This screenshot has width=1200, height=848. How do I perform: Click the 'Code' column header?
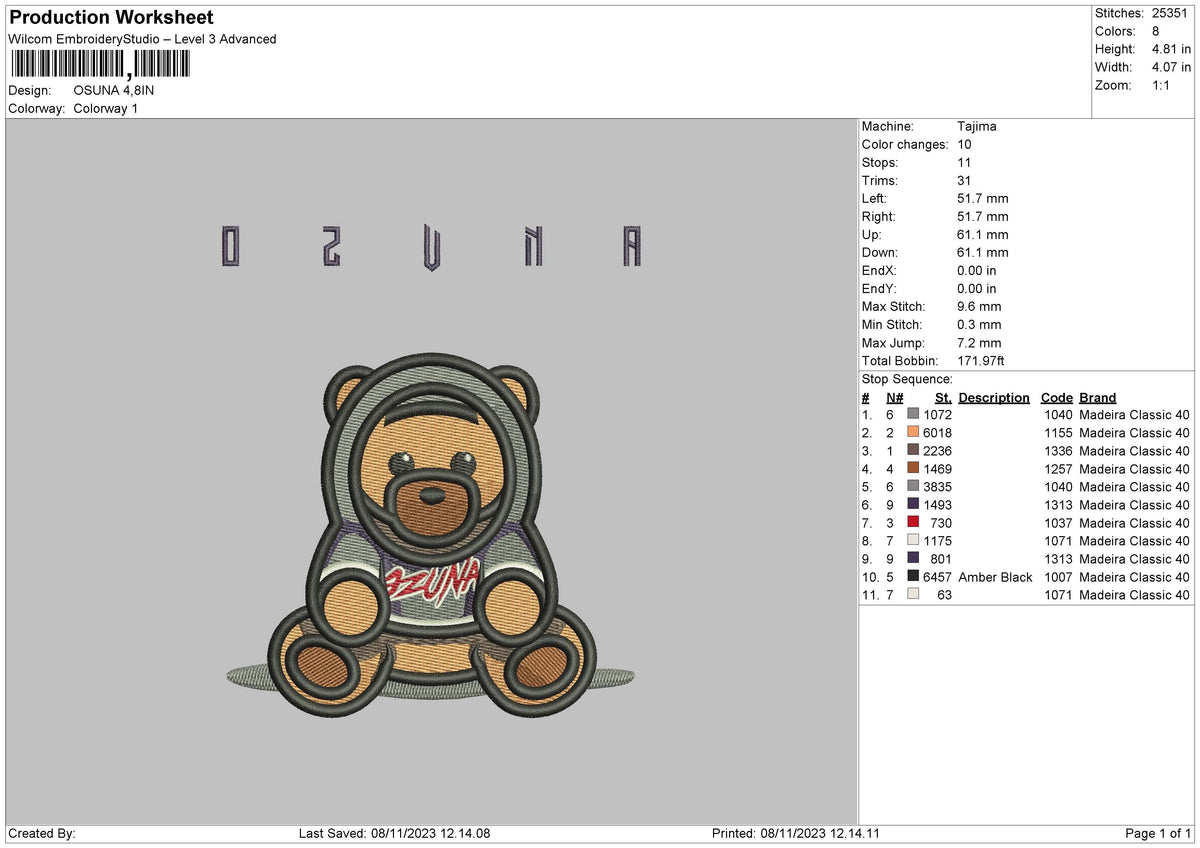point(1056,397)
